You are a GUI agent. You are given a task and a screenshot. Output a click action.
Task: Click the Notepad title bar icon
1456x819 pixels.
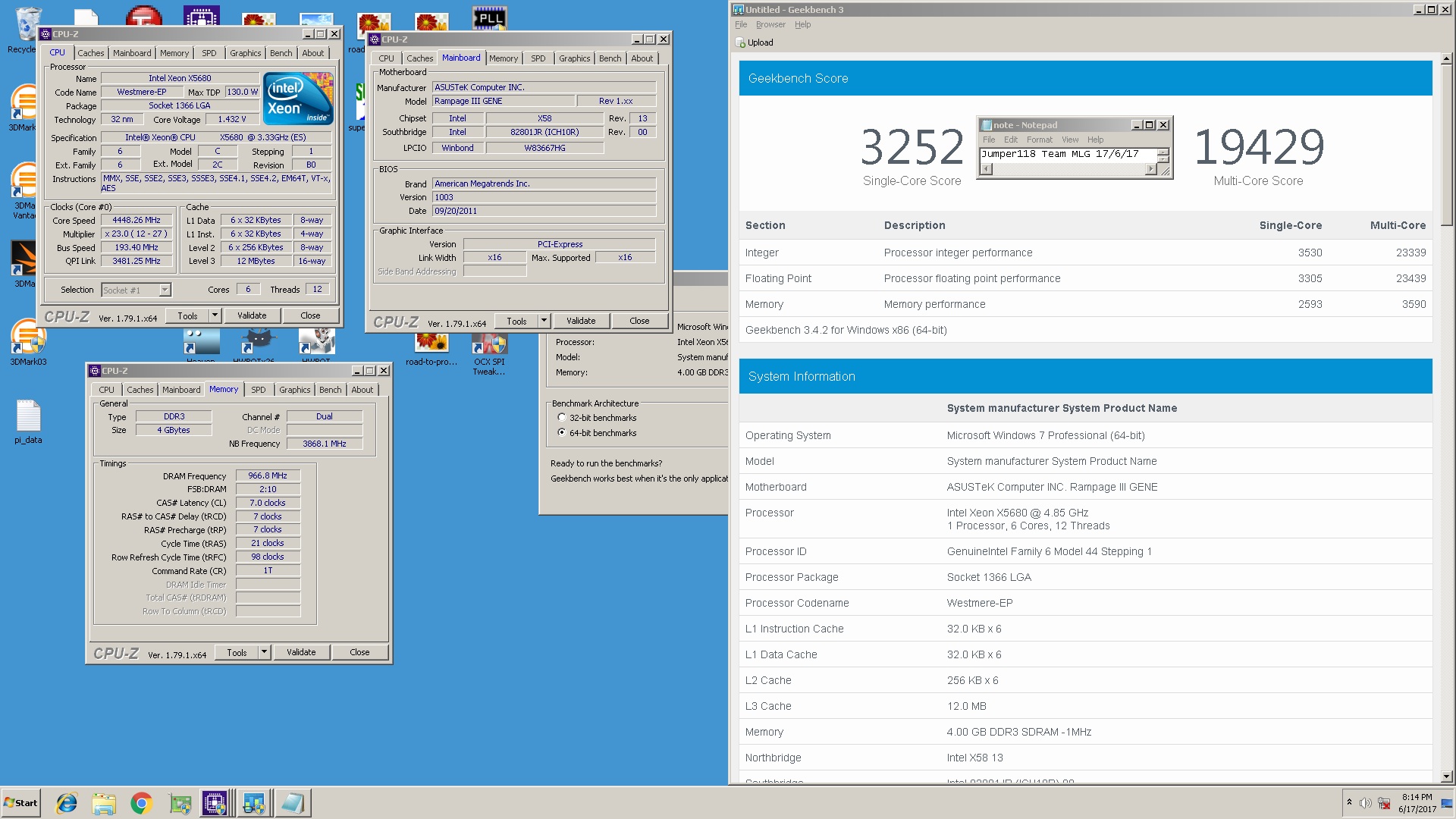(987, 125)
